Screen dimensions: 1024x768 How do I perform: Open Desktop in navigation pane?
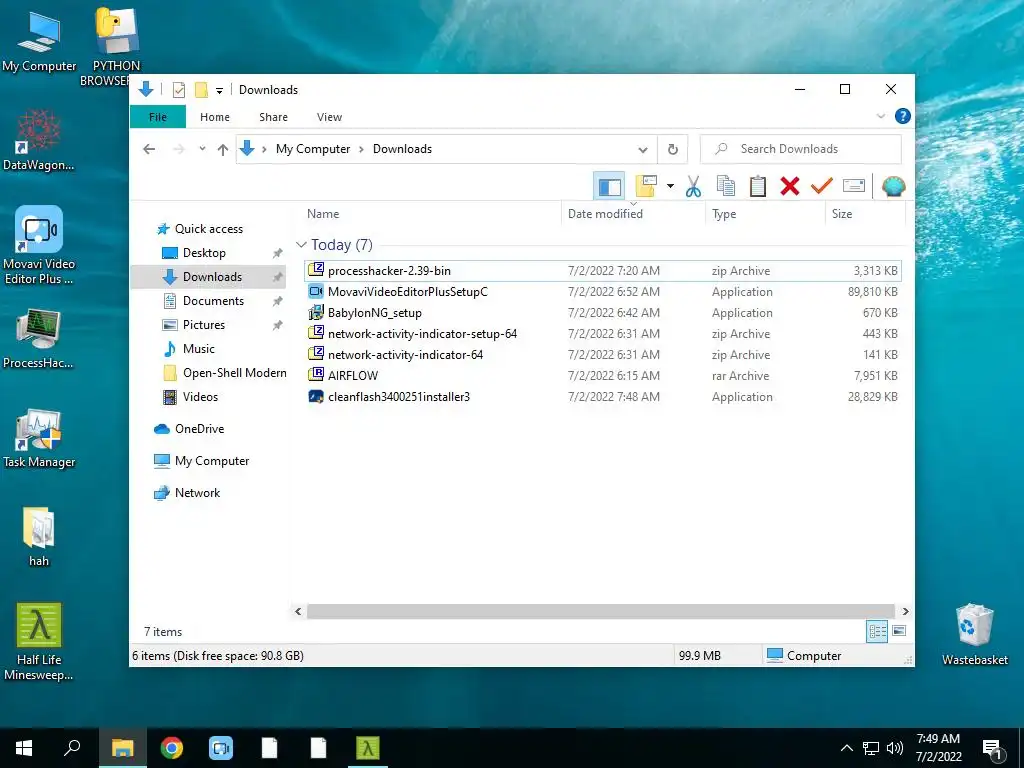[x=204, y=253]
